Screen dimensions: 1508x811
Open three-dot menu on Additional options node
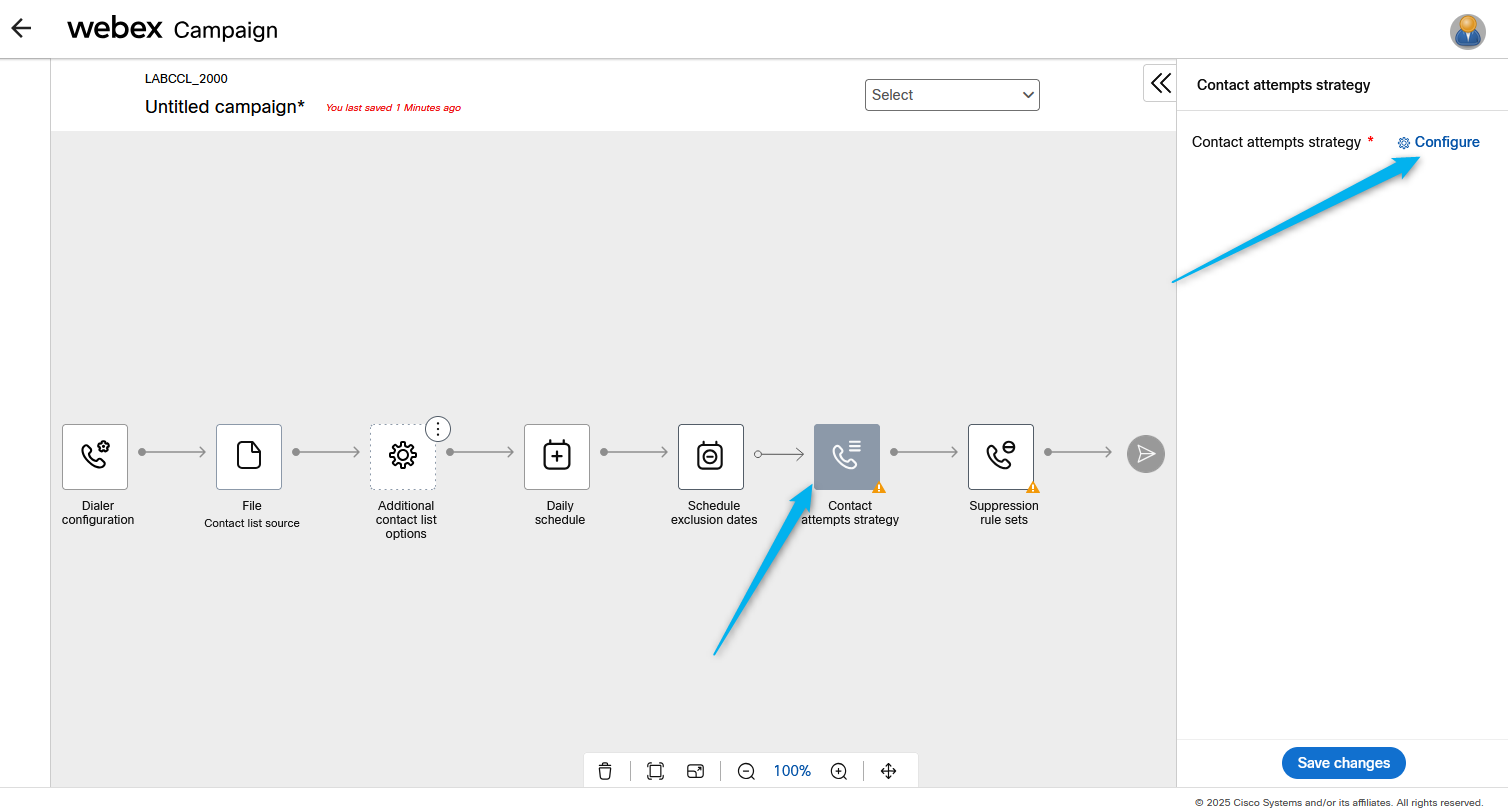click(x=438, y=429)
